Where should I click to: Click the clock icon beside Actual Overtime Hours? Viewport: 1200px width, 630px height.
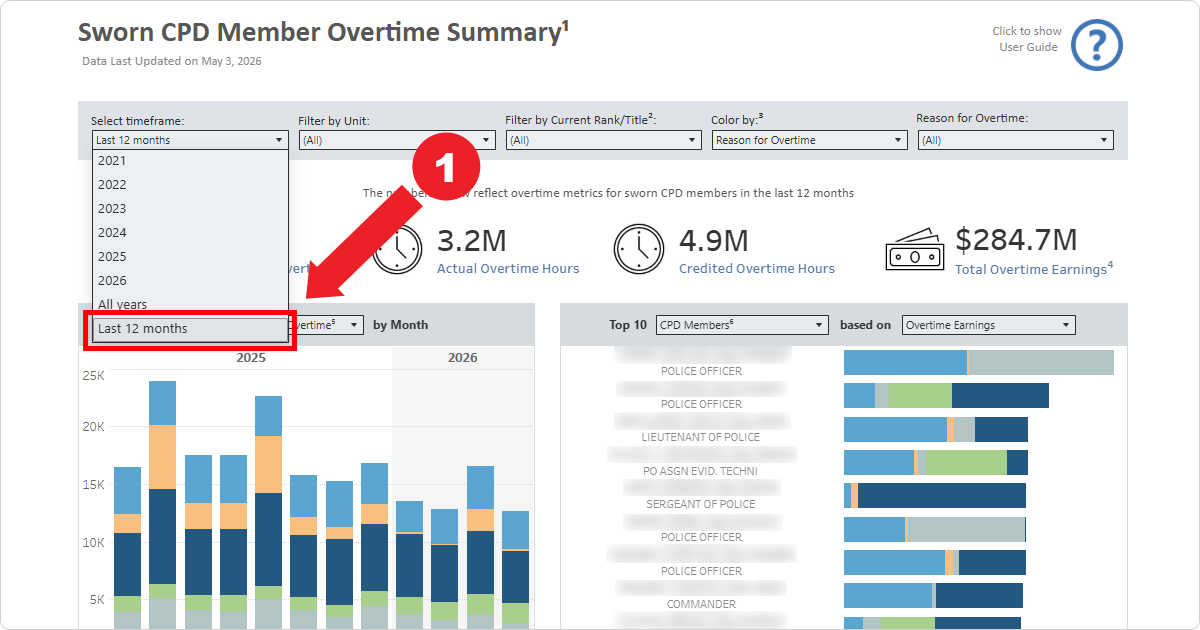398,250
